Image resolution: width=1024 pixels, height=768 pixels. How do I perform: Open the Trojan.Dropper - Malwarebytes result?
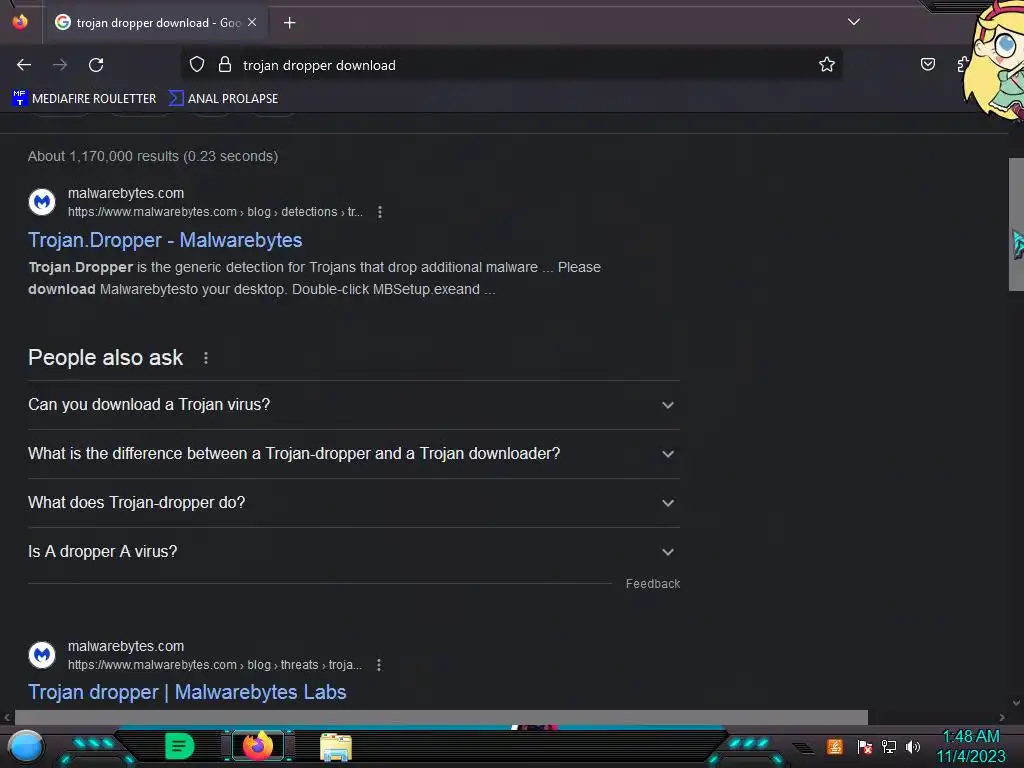pos(165,240)
